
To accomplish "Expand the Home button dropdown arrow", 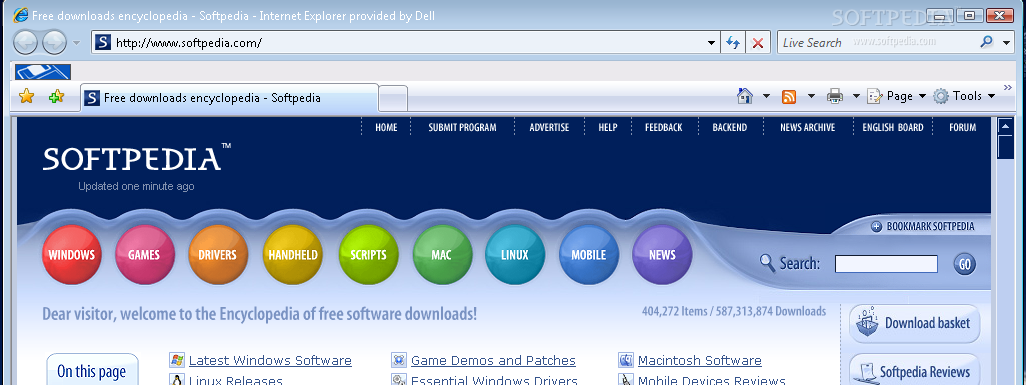I will tap(766, 97).
